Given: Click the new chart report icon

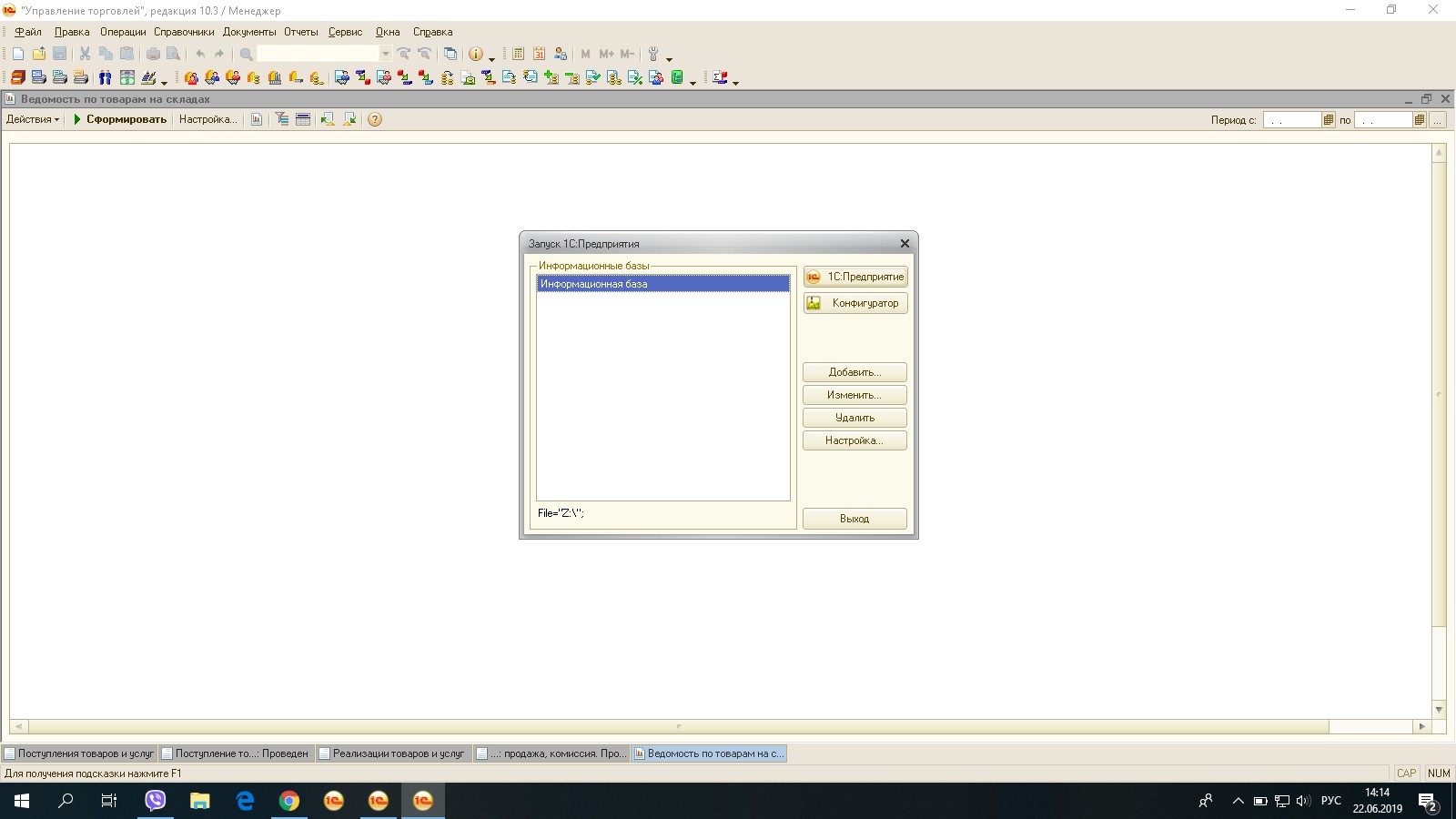Looking at the screenshot, I should pyautogui.click(x=257, y=119).
